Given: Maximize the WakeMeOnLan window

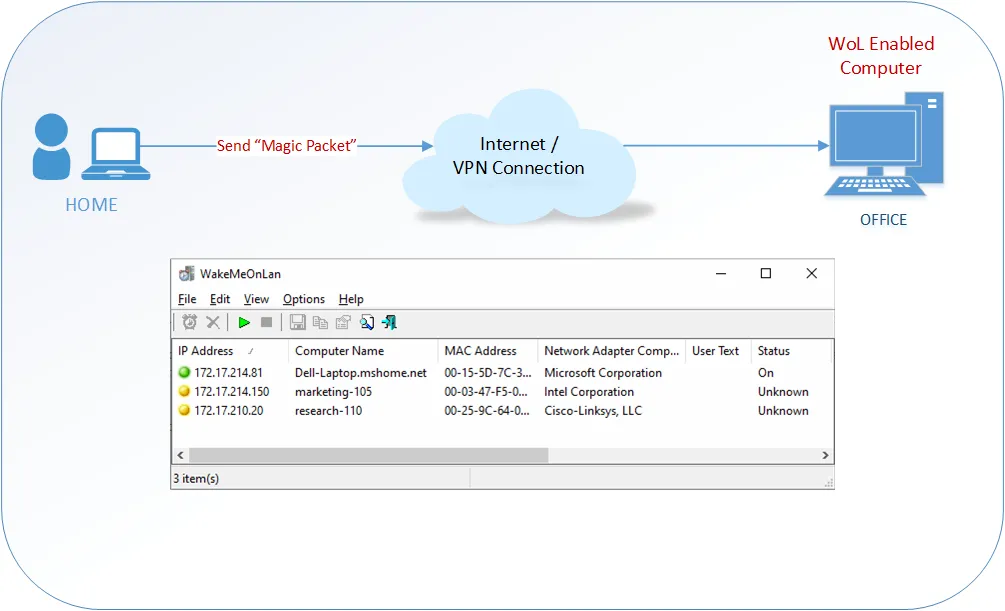Looking at the screenshot, I should point(766,274).
